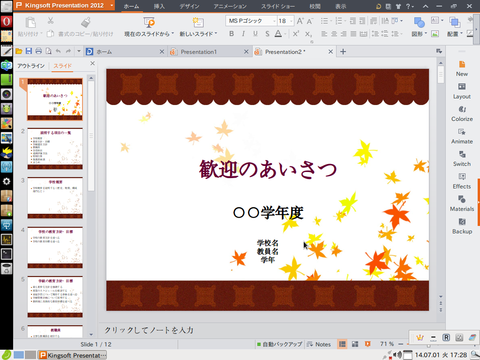Open the 挿入 ribbon tab
Screen dimensions: 480x360
point(159,6)
